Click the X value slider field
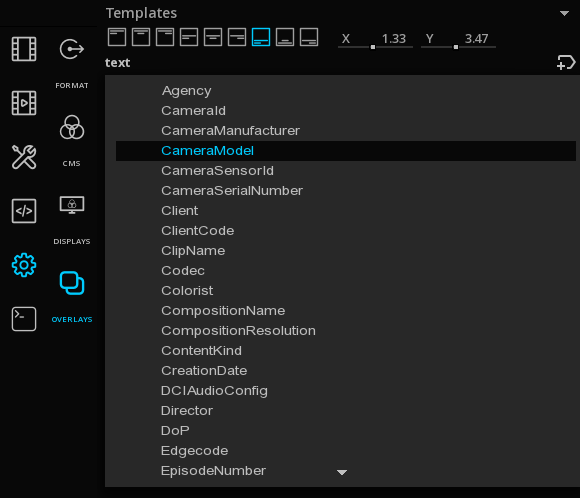 pos(375,39)
